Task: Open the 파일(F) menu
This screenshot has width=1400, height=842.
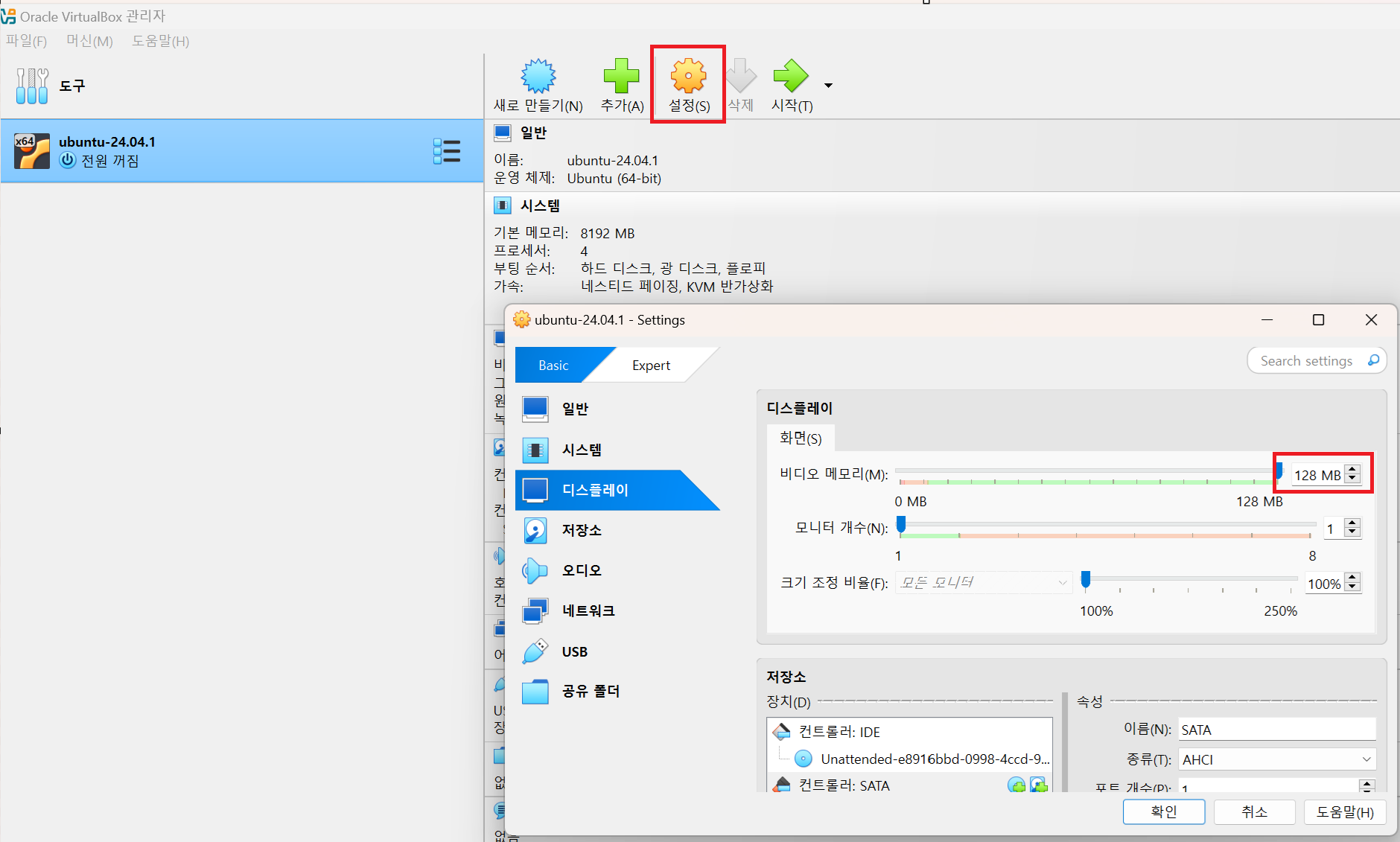Action: tap(26, 41)
